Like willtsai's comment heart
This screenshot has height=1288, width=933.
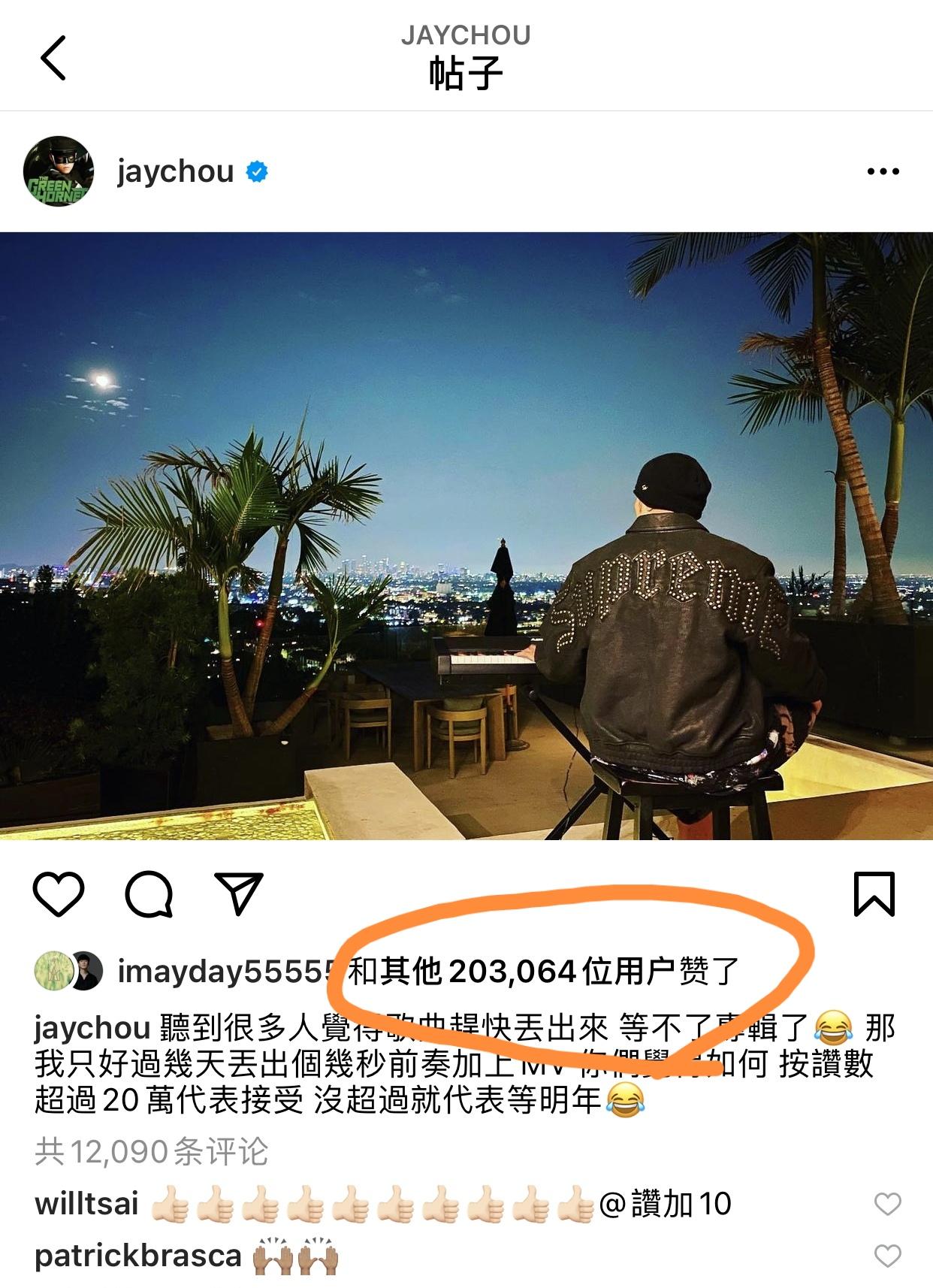(888, 1205)
